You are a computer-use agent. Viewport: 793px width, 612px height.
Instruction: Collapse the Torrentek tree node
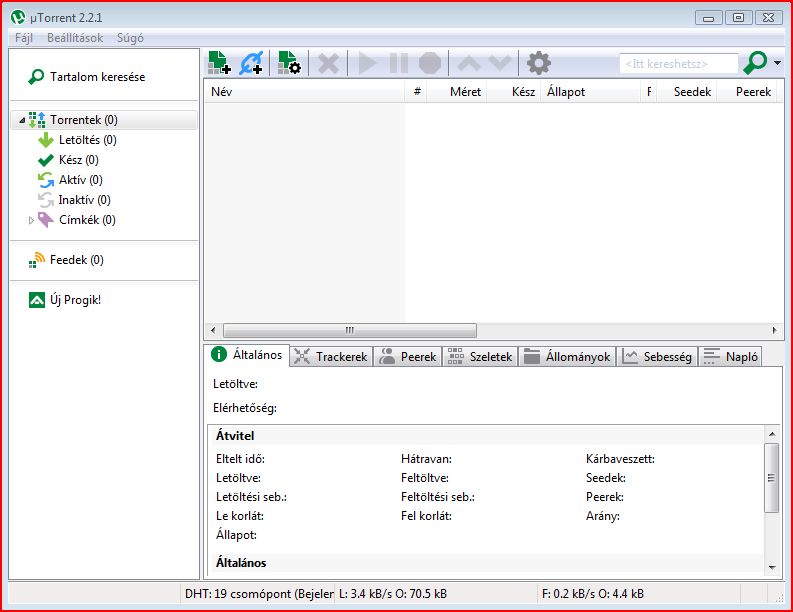click(x=22, y=120)
